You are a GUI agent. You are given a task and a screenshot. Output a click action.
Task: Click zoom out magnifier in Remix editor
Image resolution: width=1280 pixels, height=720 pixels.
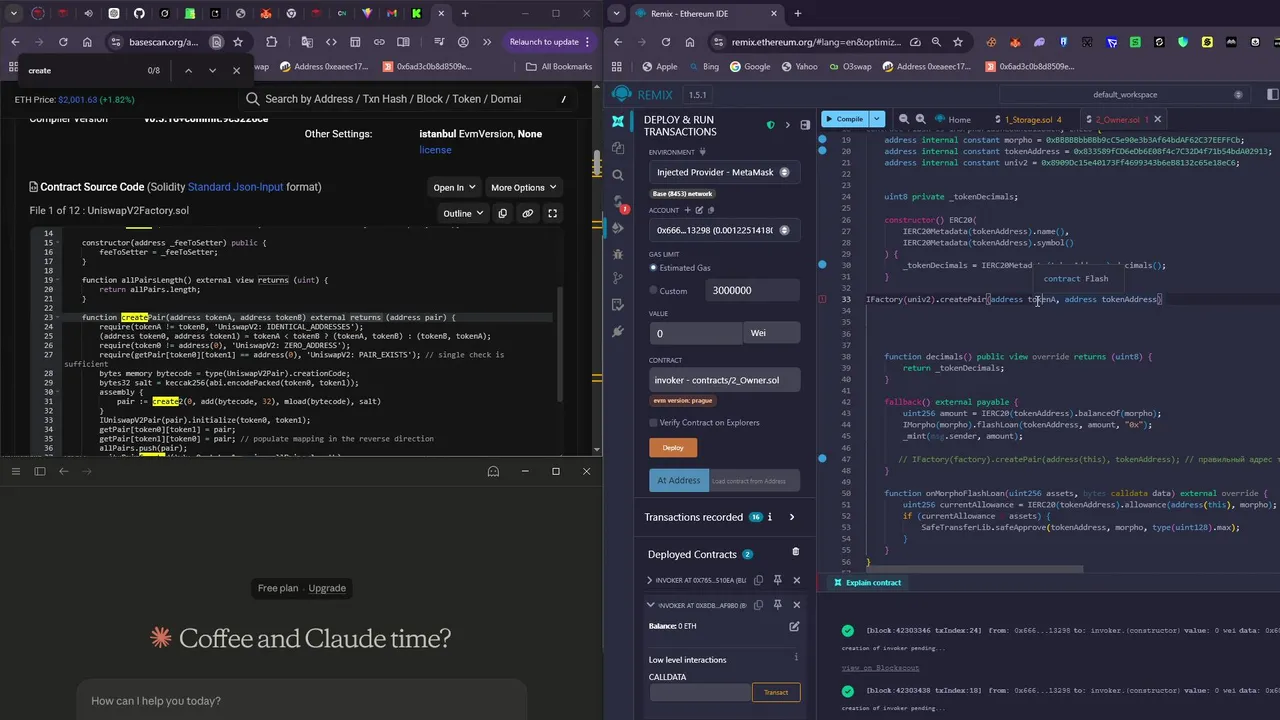[904, 119]
